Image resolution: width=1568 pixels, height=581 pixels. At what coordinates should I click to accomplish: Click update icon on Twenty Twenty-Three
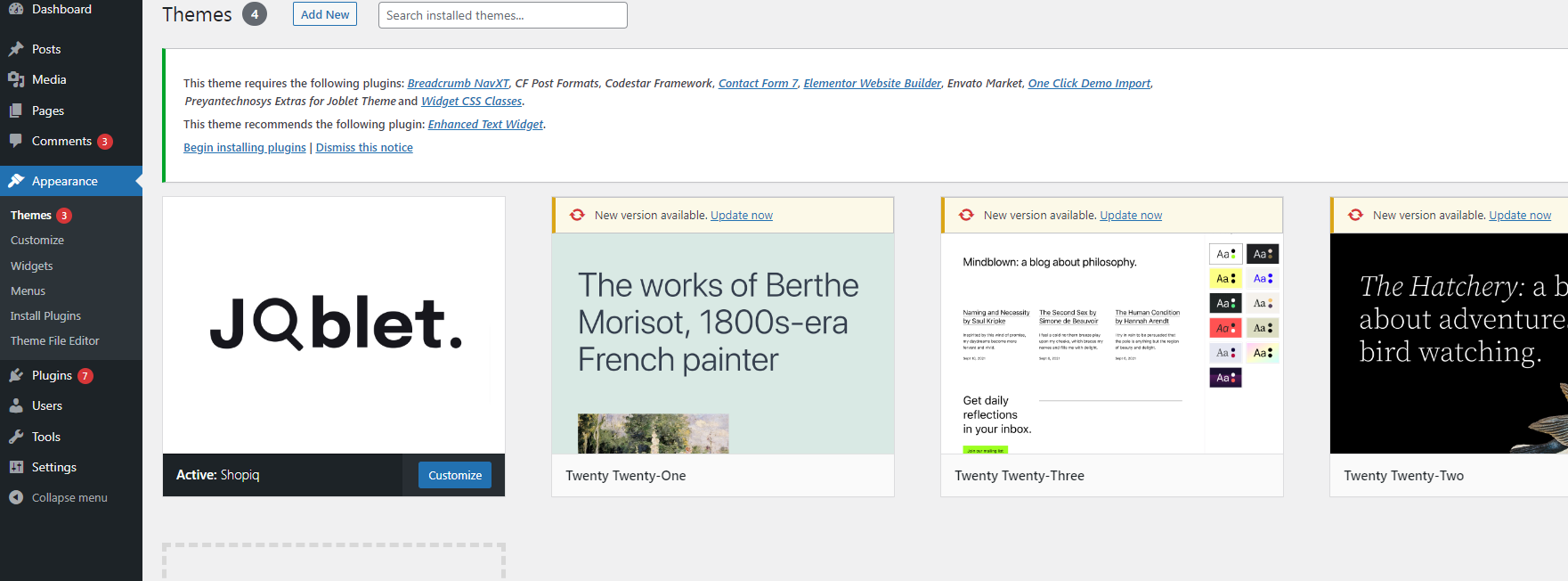[x=966, y=215]
